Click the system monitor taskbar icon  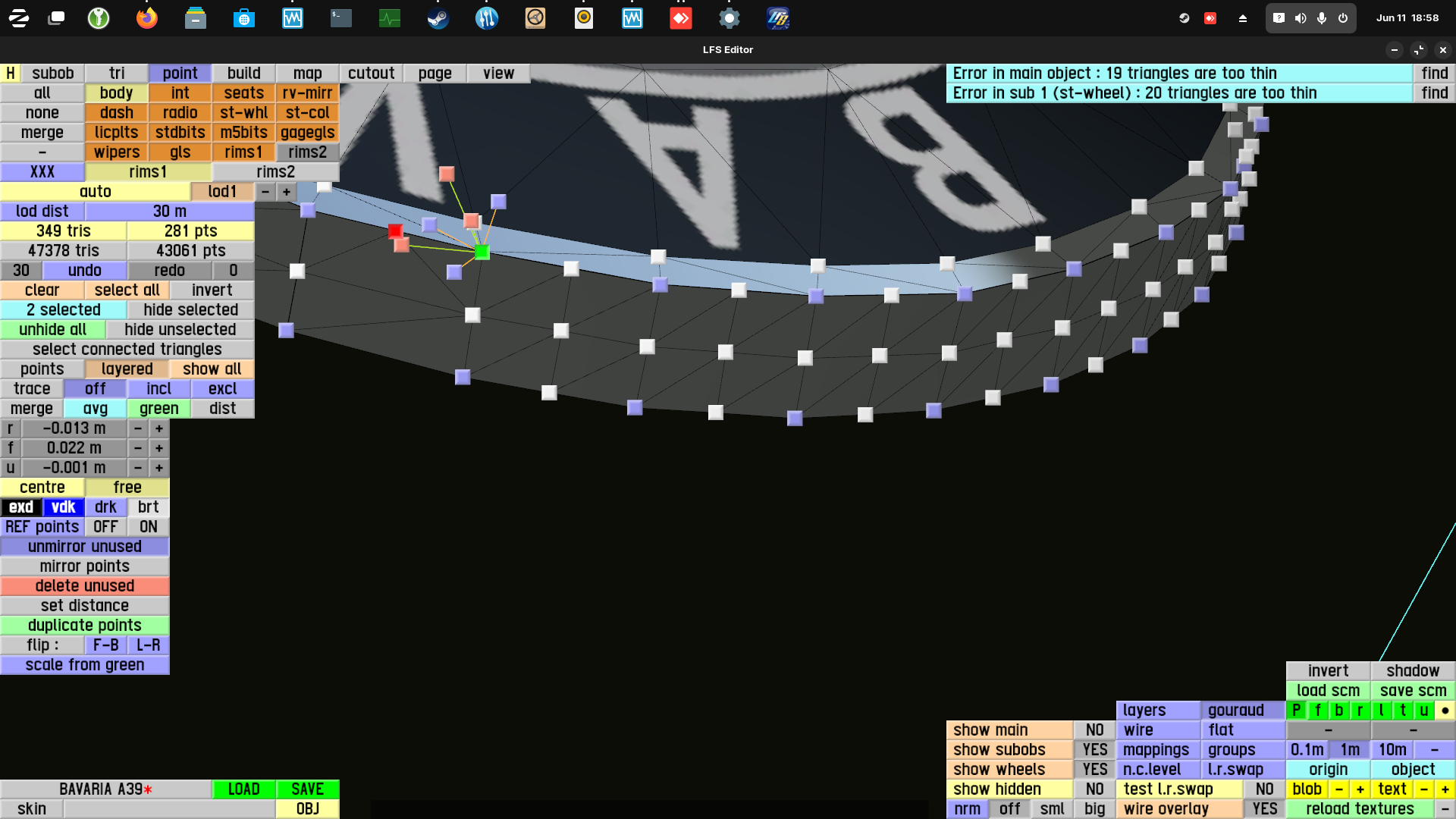[389, 18]
